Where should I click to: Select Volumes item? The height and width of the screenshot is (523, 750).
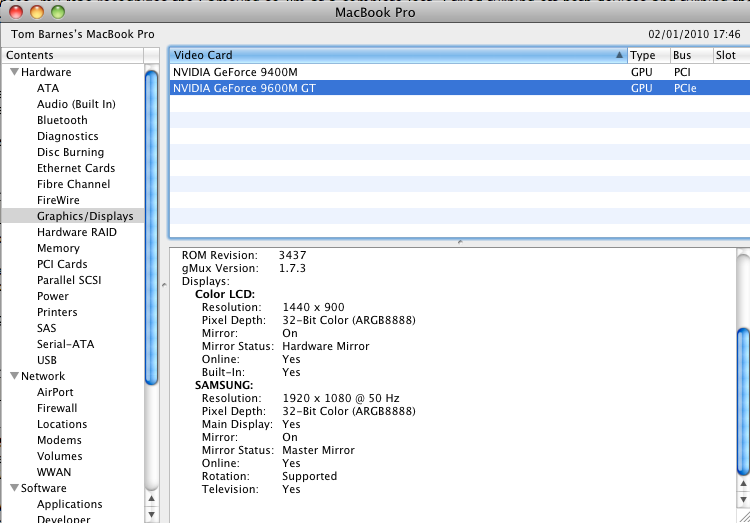point(59,456)
